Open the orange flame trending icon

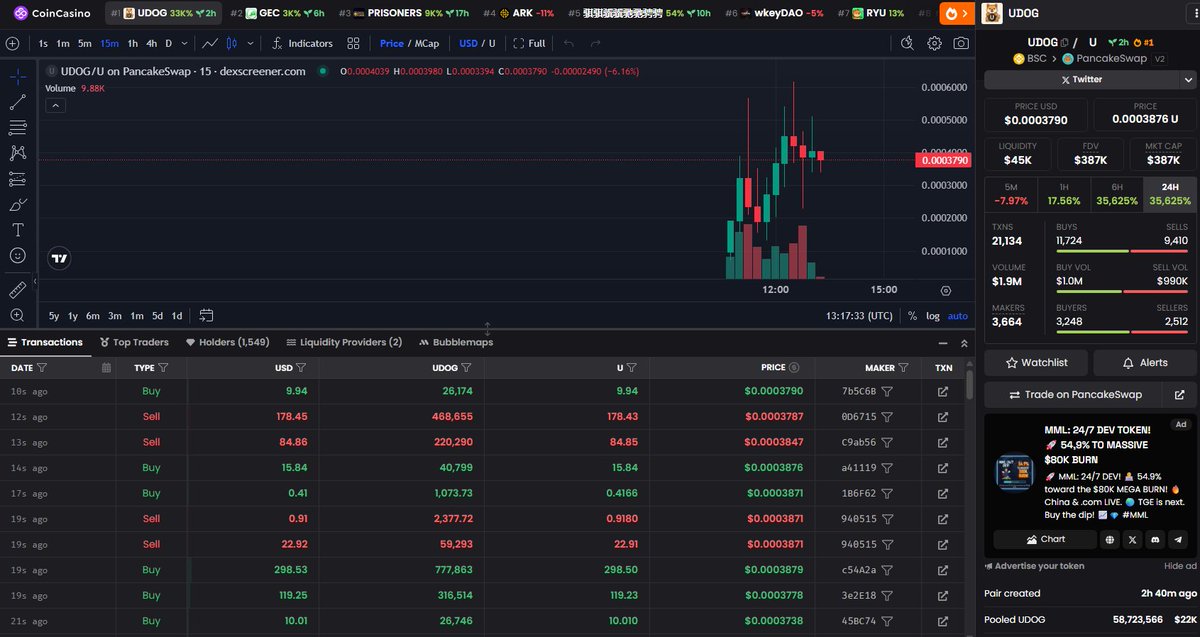pyautogui.click(x=957, y=13)
